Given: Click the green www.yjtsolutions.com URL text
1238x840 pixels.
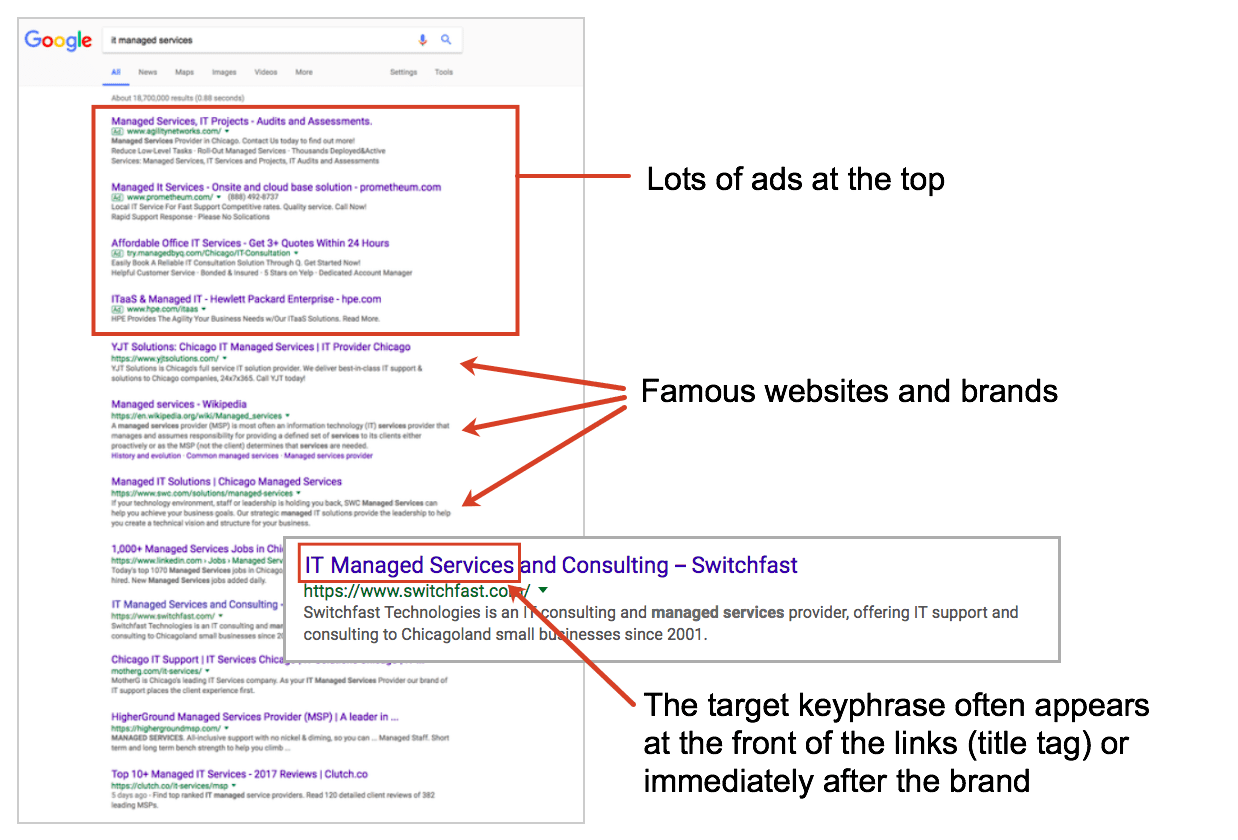Looking at the screenshot, I should point(164,358).
